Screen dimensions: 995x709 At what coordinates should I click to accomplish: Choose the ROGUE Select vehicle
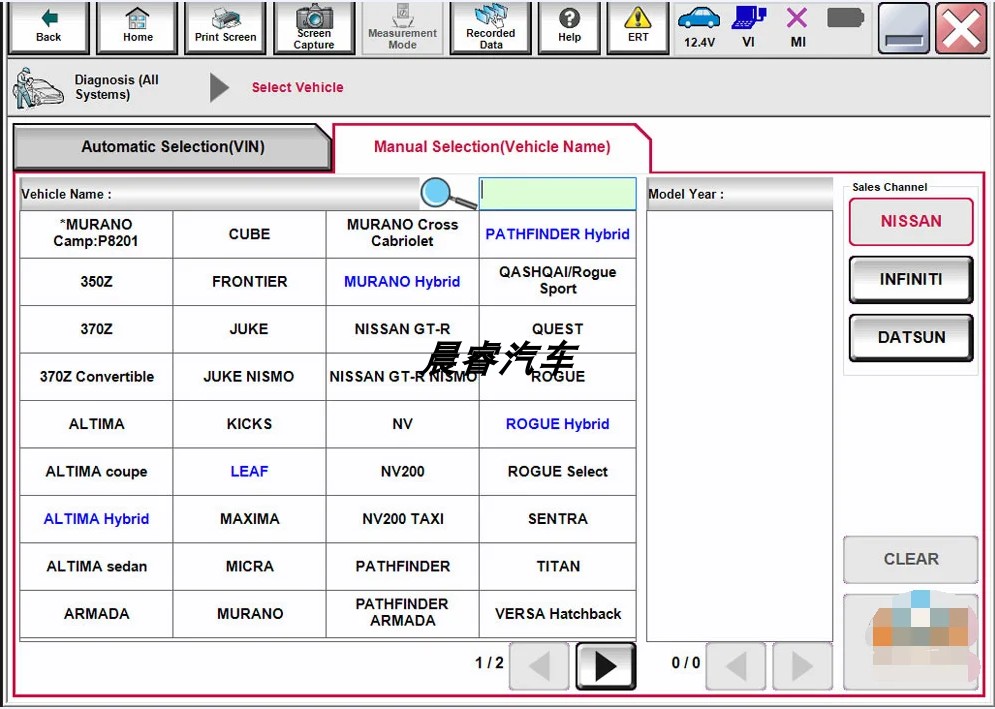pos(558,472)
